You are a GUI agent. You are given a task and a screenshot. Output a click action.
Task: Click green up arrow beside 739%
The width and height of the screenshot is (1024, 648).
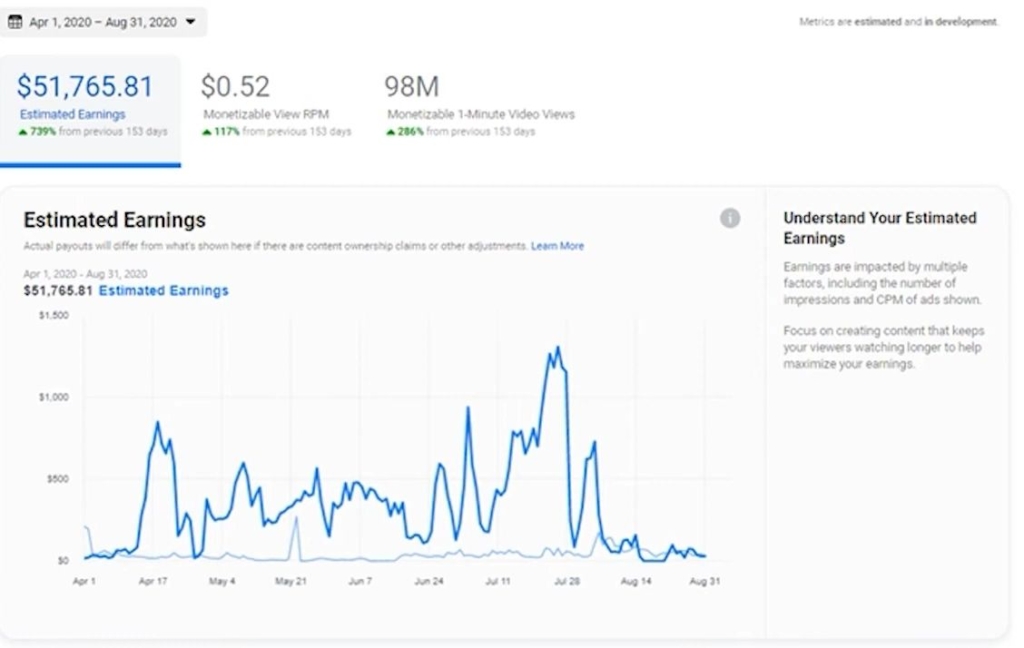[22, 132]
